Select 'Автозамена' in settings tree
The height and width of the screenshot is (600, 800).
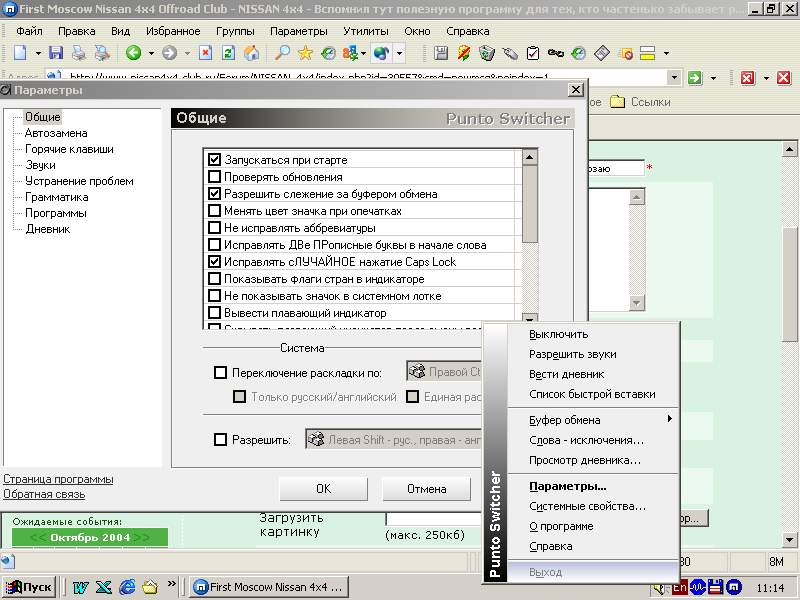[x=56, y=133]
